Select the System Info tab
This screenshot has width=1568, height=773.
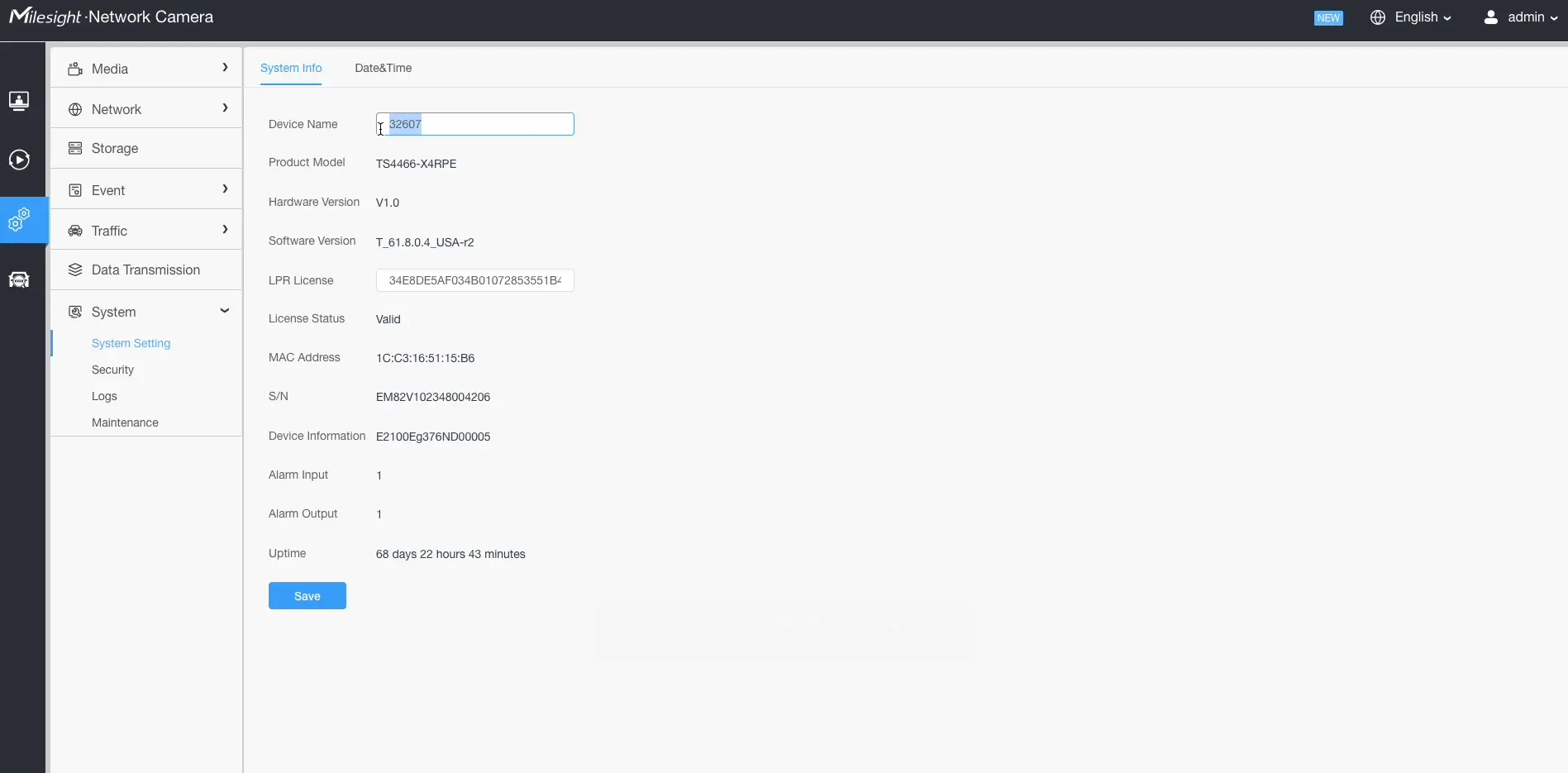[290, 69]
